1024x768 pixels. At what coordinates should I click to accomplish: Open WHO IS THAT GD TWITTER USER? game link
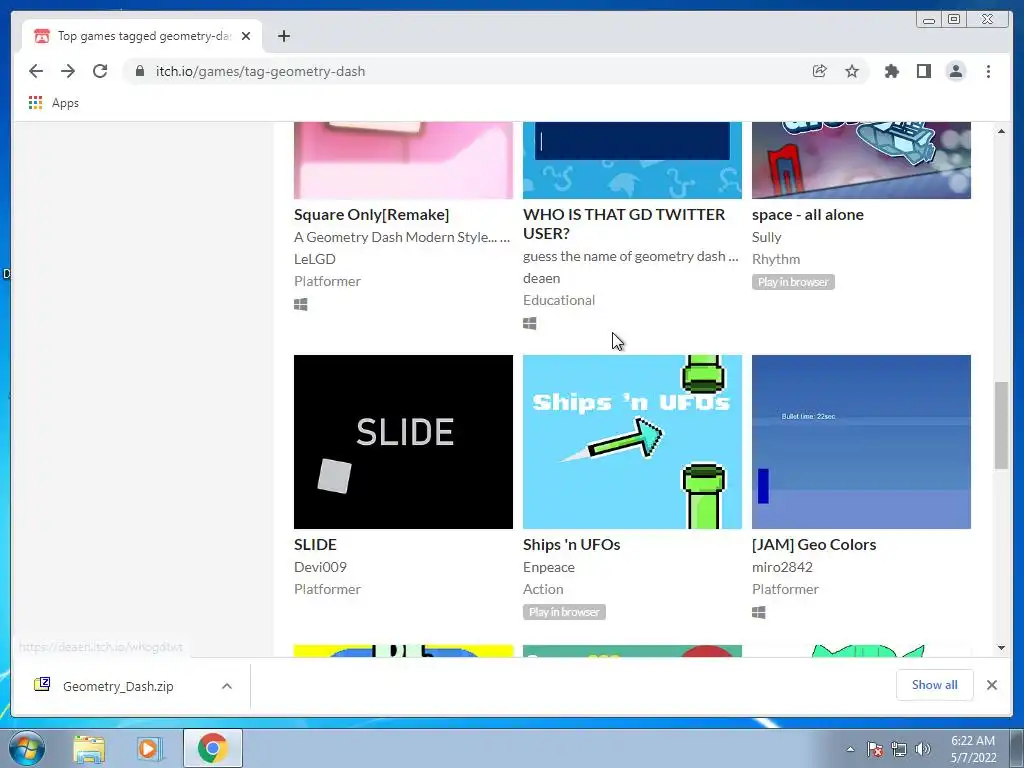pyautogui.click(x=624, y=223)
